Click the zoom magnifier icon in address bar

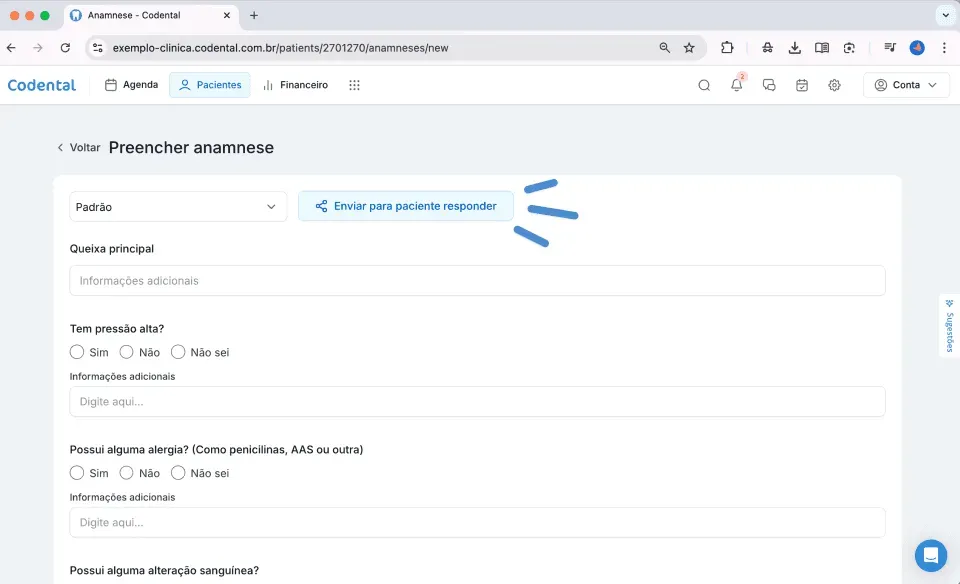coord(664,48)
